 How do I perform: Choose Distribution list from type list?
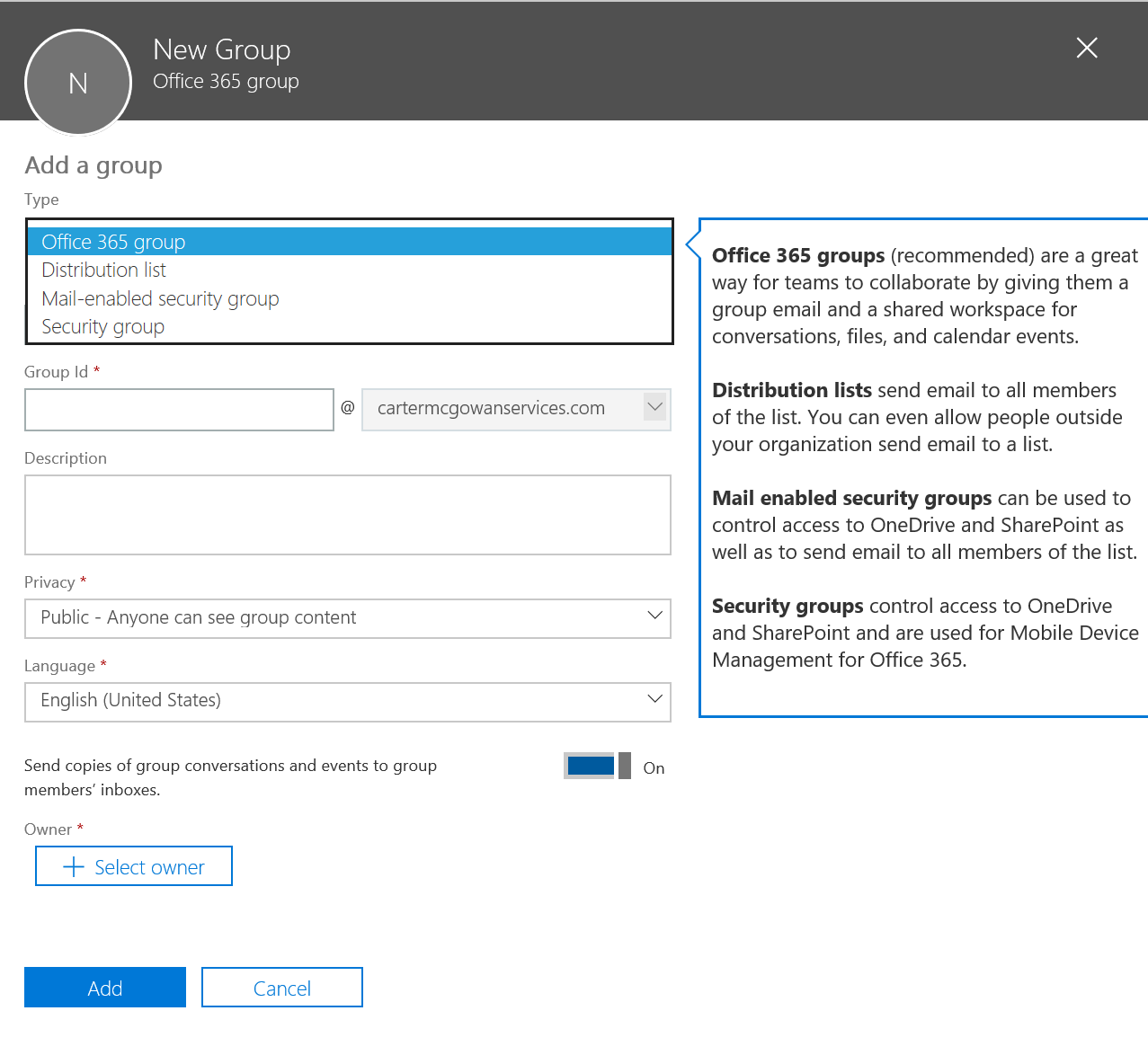pyautogui.click(x=350, y=270)
